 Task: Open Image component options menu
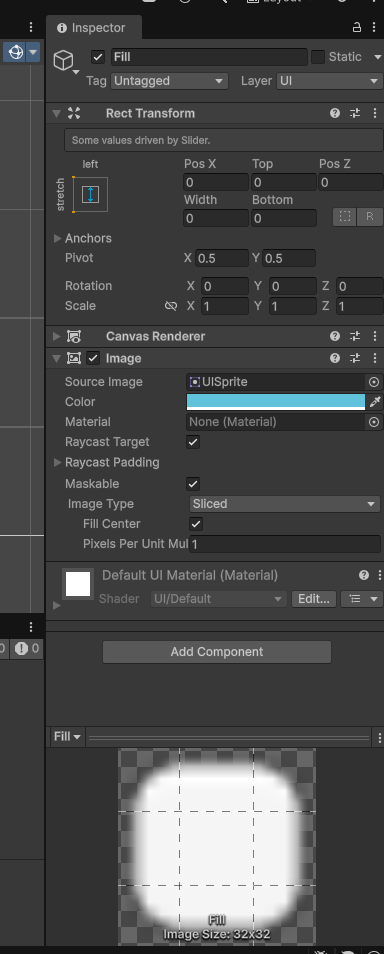pos(375,358)
